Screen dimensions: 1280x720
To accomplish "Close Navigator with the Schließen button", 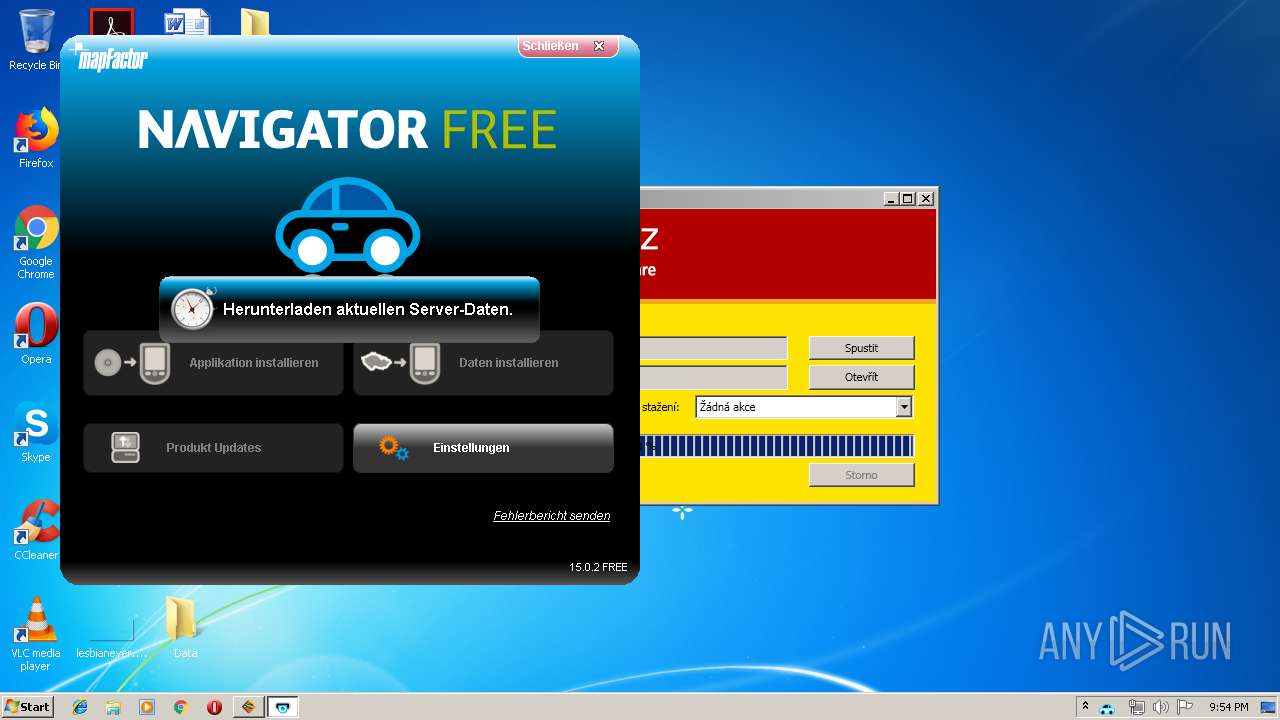I will click(x=567, y=46).
